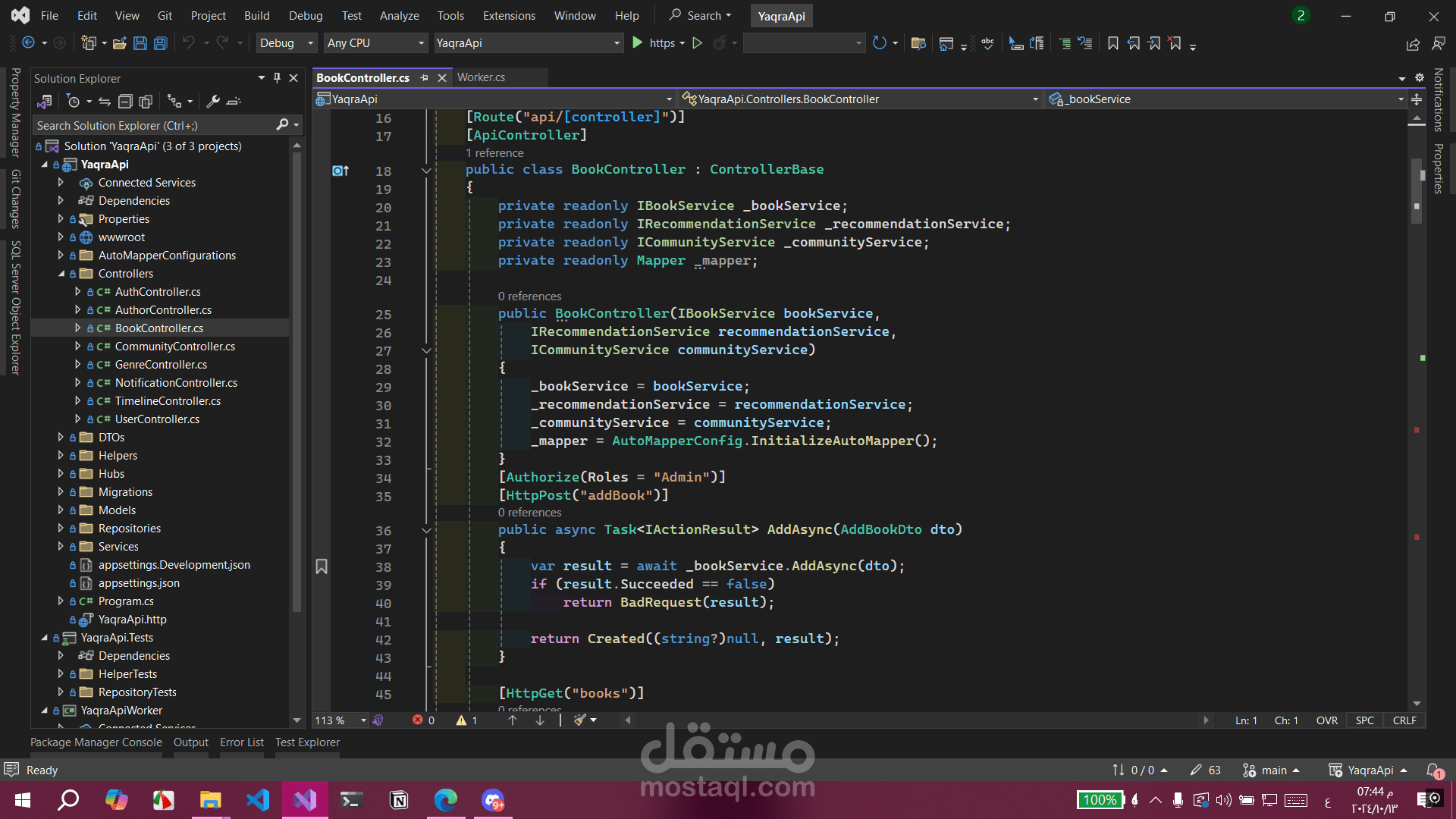The image size is (1456, 819).
Task: Toggle auto-hide pin on Solution Explorer
Action: pos(277,77)
